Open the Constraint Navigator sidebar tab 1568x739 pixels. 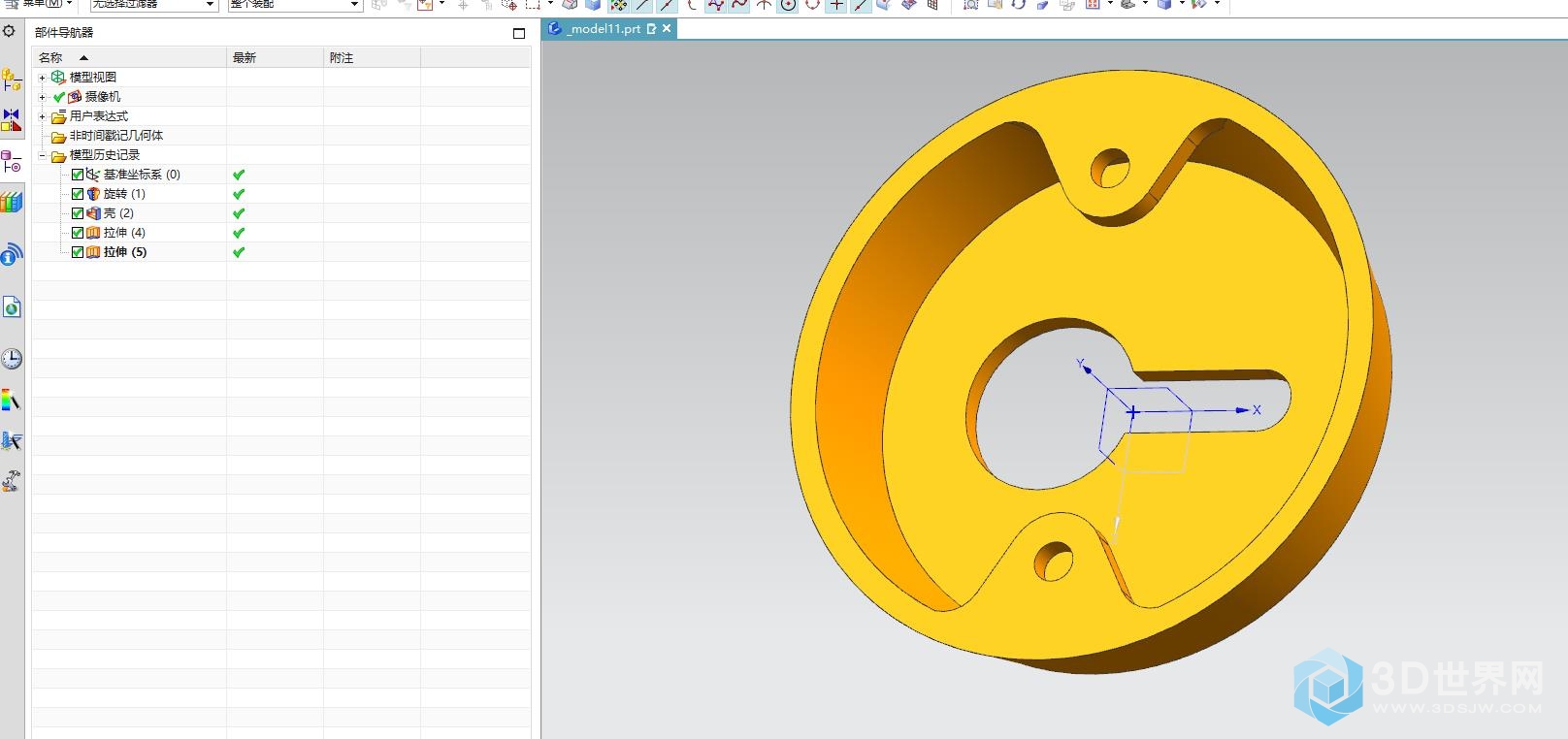point(12,120)
